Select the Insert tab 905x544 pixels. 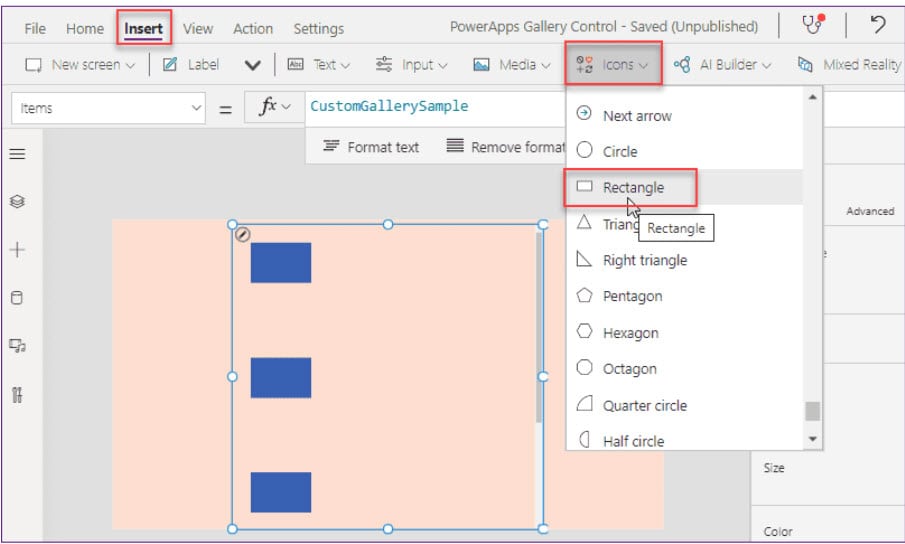[x=144, y=28]
